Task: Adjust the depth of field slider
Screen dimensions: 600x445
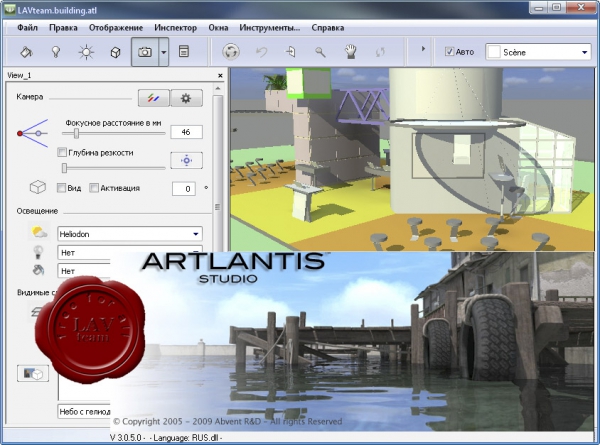Action: click(64, 168)
